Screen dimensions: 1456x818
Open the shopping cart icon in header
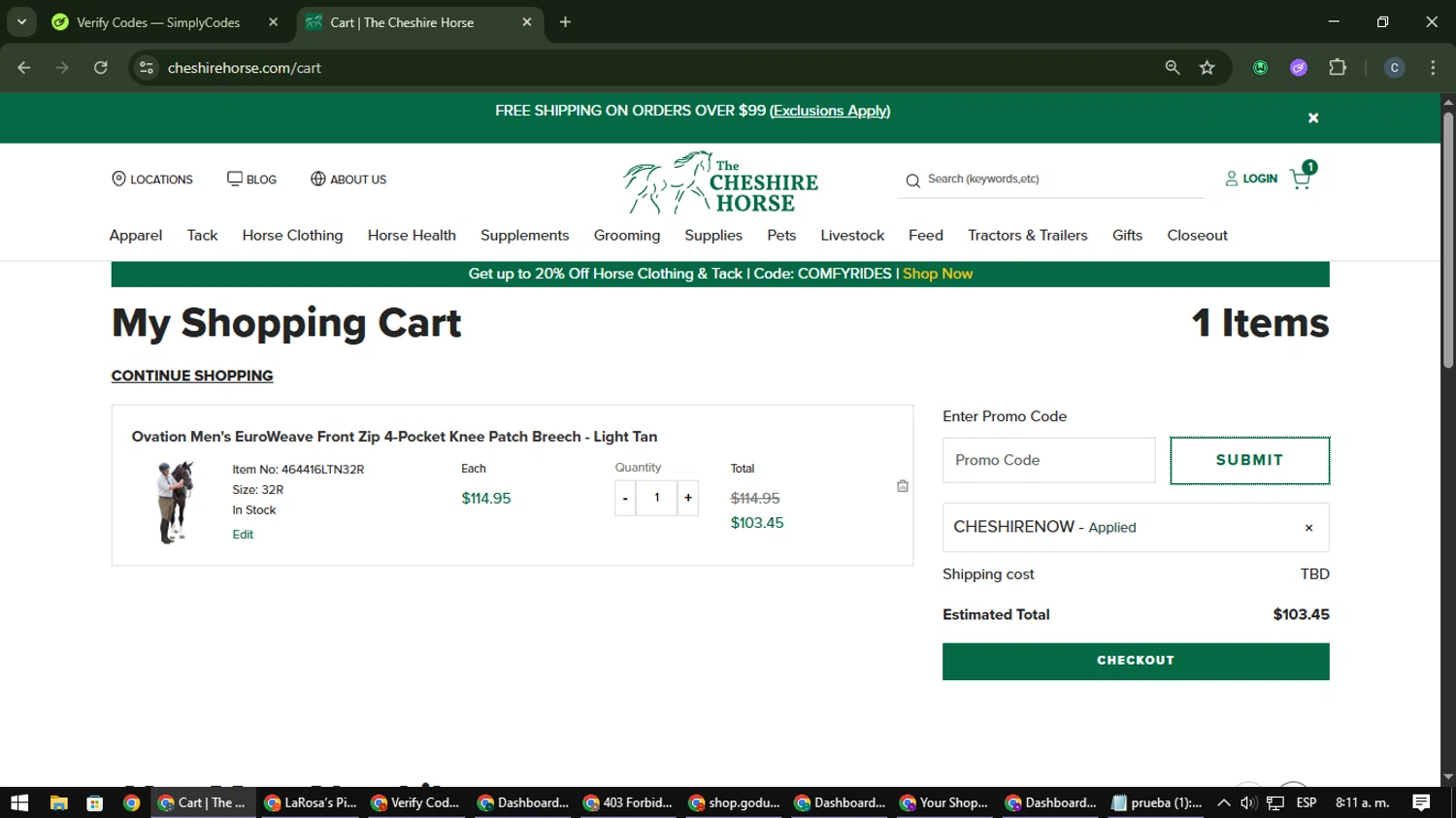1302,177
